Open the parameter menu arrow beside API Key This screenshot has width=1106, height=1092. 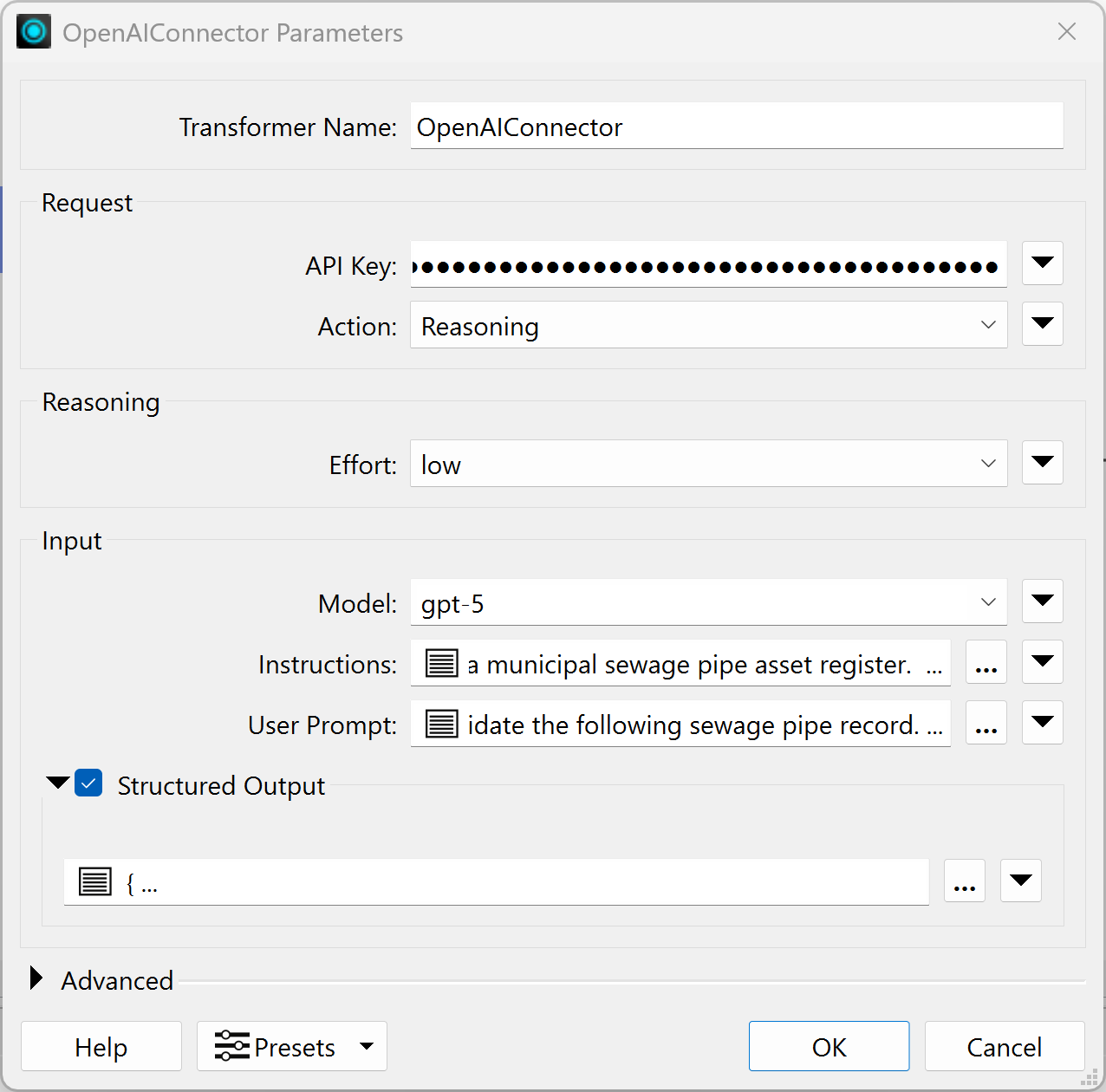click(1042, 263)
